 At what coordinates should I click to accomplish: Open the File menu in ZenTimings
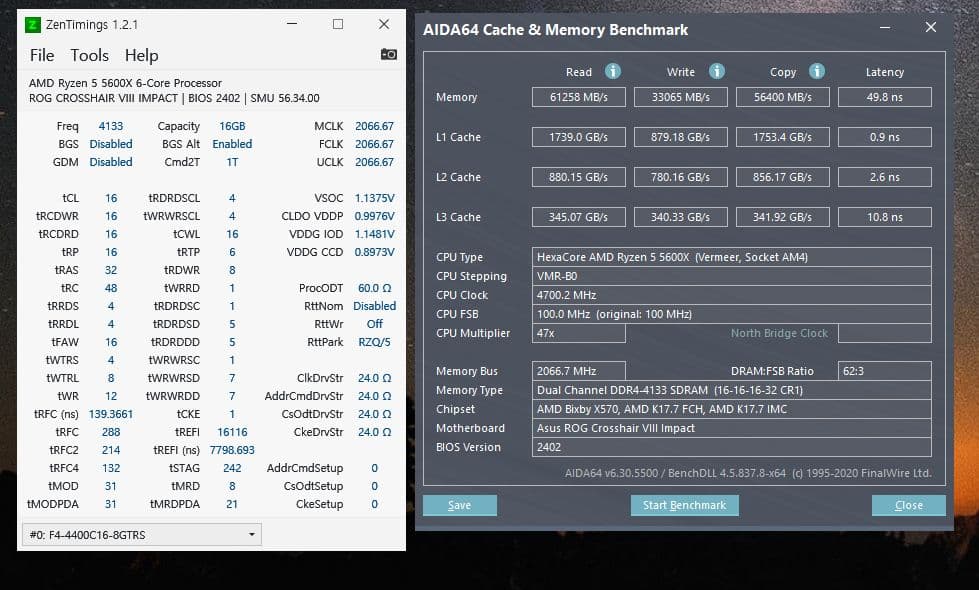pos(42,56)
